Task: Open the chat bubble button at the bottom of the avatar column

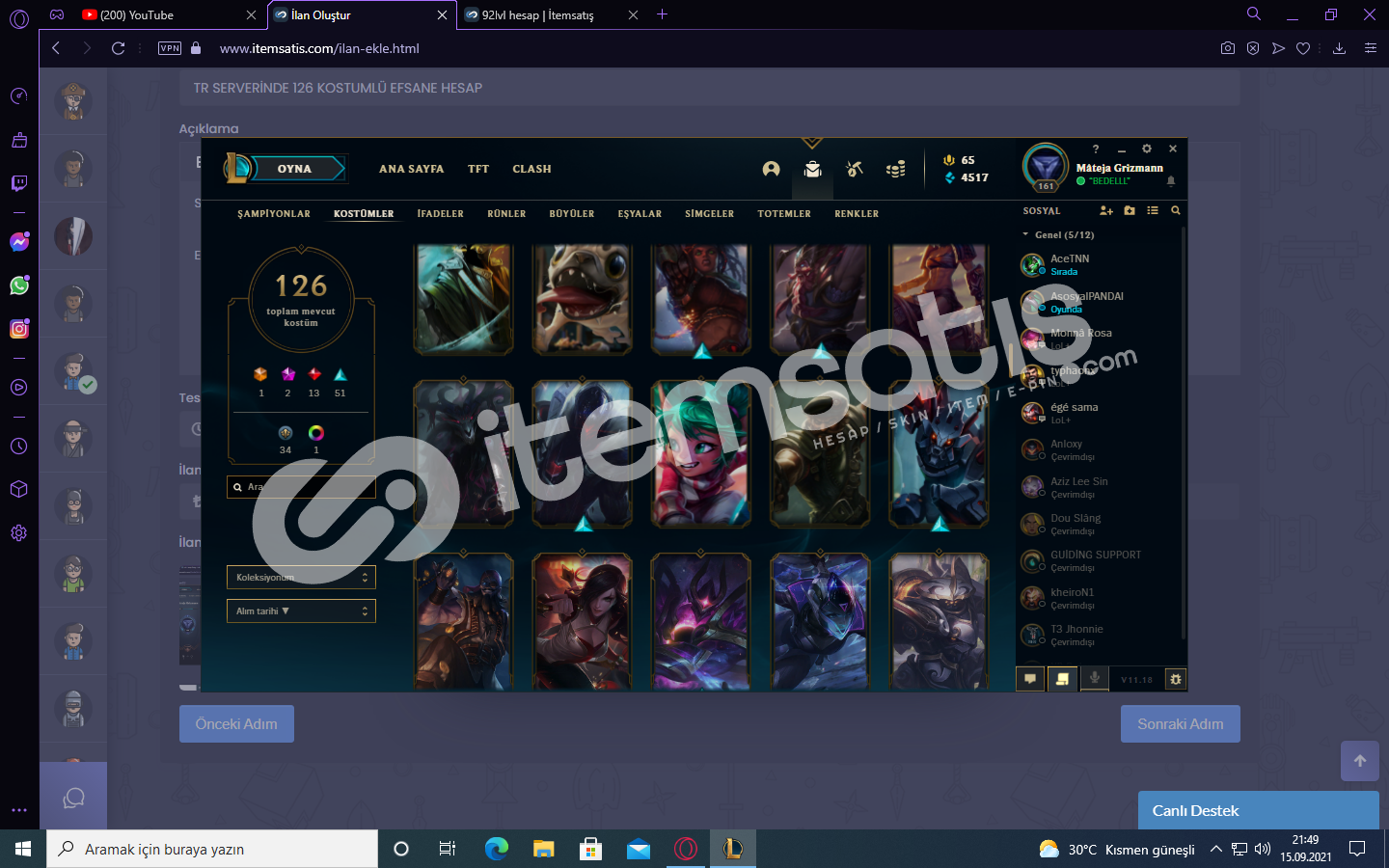Action: point(73,798)
